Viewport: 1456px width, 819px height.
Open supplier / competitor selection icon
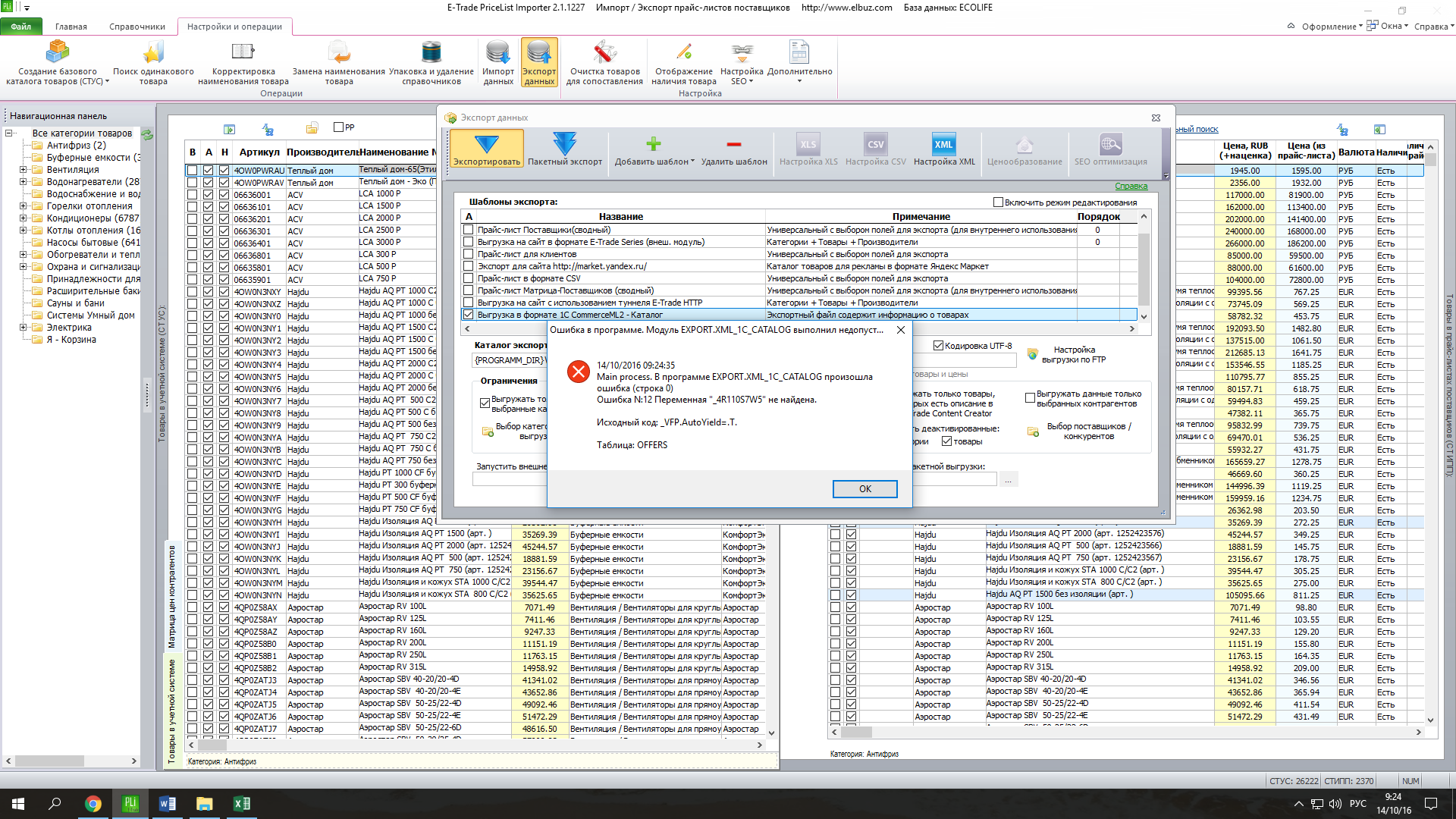point(1033,431)
